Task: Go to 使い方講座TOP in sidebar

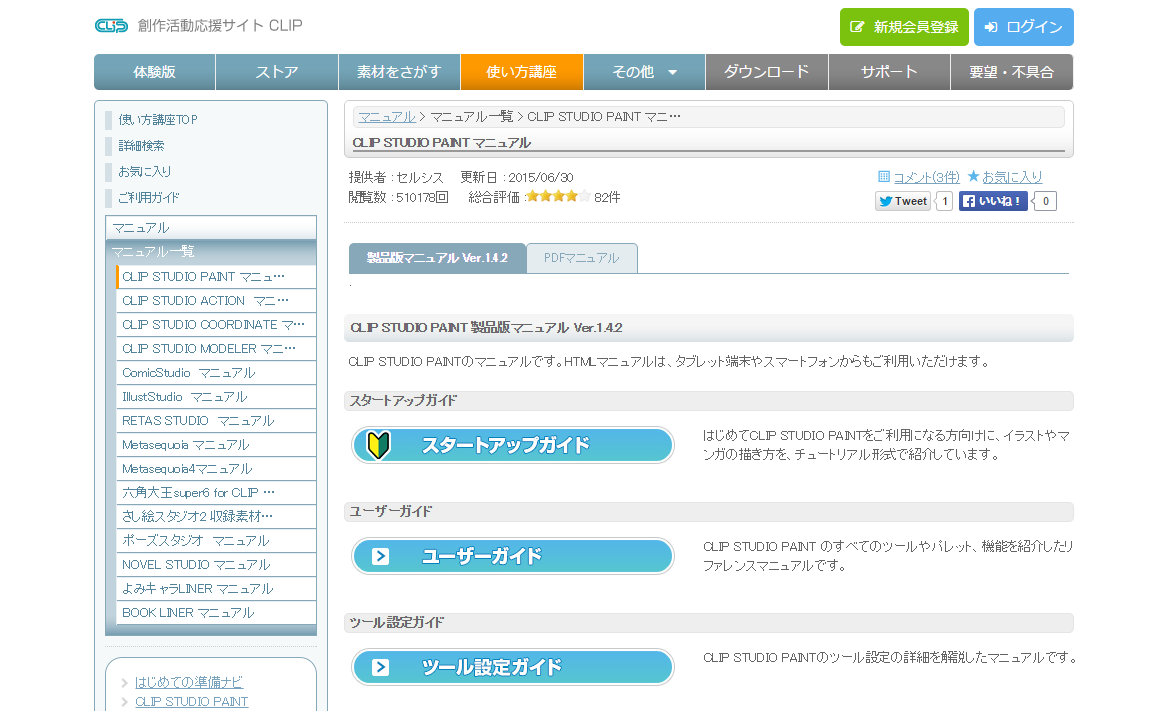Action: click(x=158, y=120)
